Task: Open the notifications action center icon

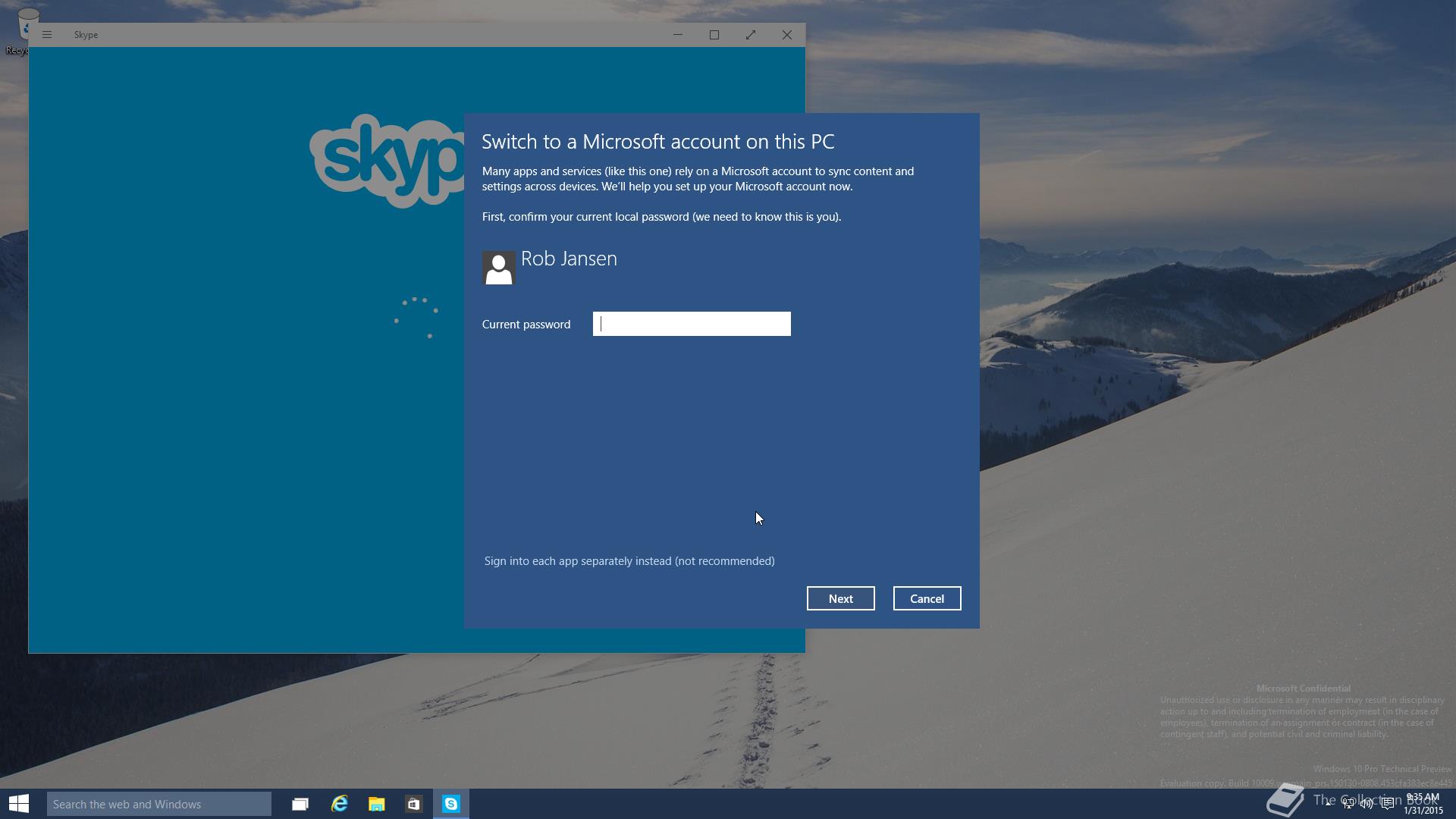Action: point(1387,804)
